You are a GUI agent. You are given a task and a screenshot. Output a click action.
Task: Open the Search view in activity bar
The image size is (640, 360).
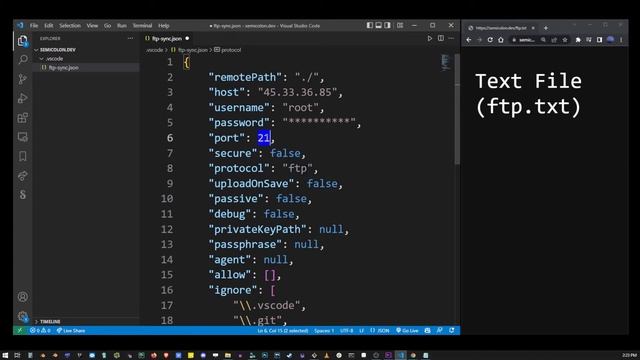(x=23, y=60)
